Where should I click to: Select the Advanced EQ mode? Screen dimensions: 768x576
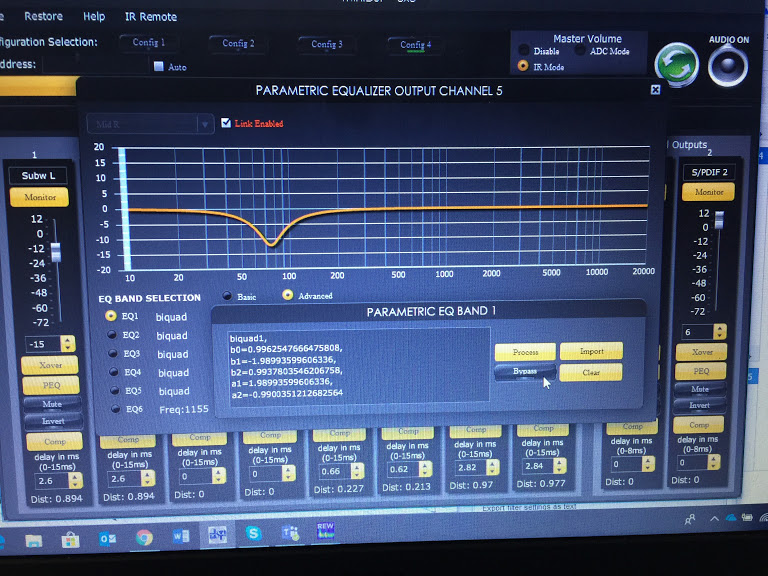[x=288, y=294]
